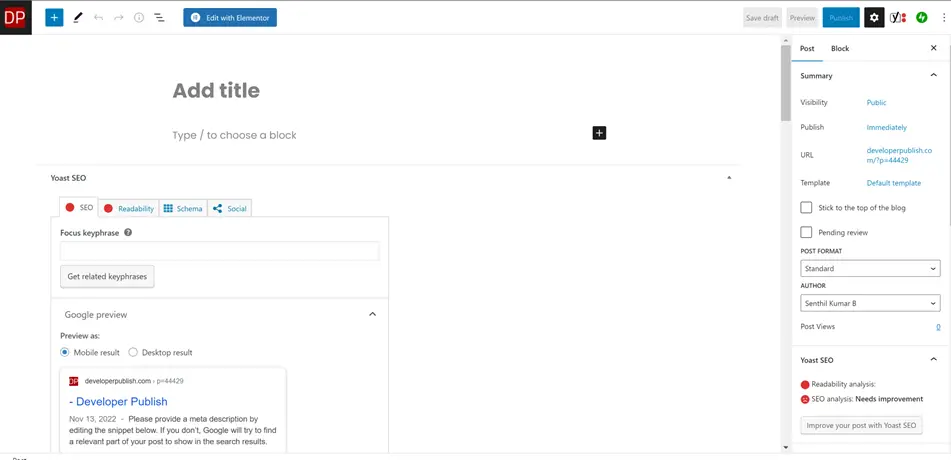The image size is (951, 460).
Task: Open the Yoast SEO toolbar icon
Action: click(x=898, y=18)
